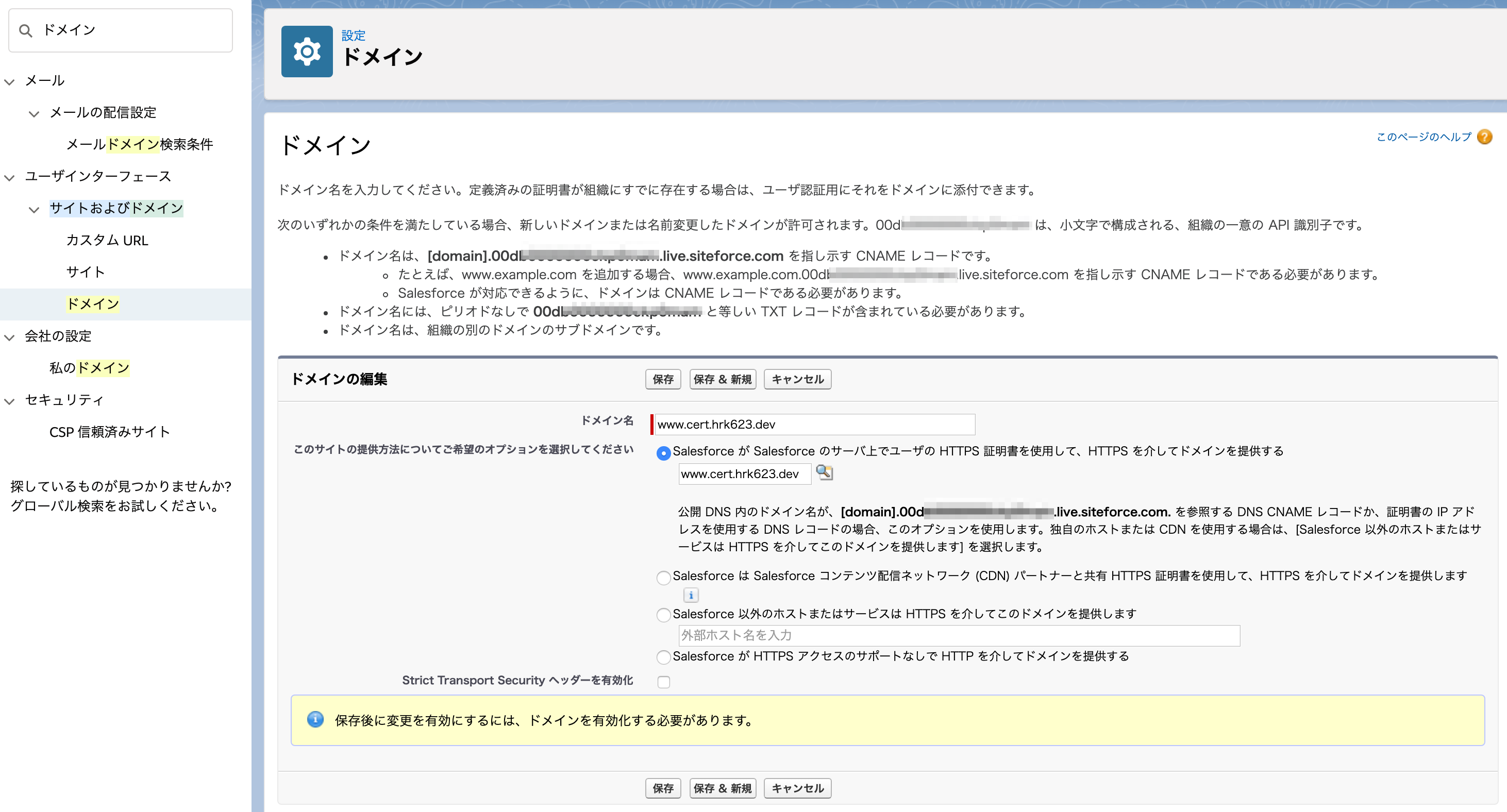
Task: Open 私のドメイン in sidebar
Action: click(89, 368)
